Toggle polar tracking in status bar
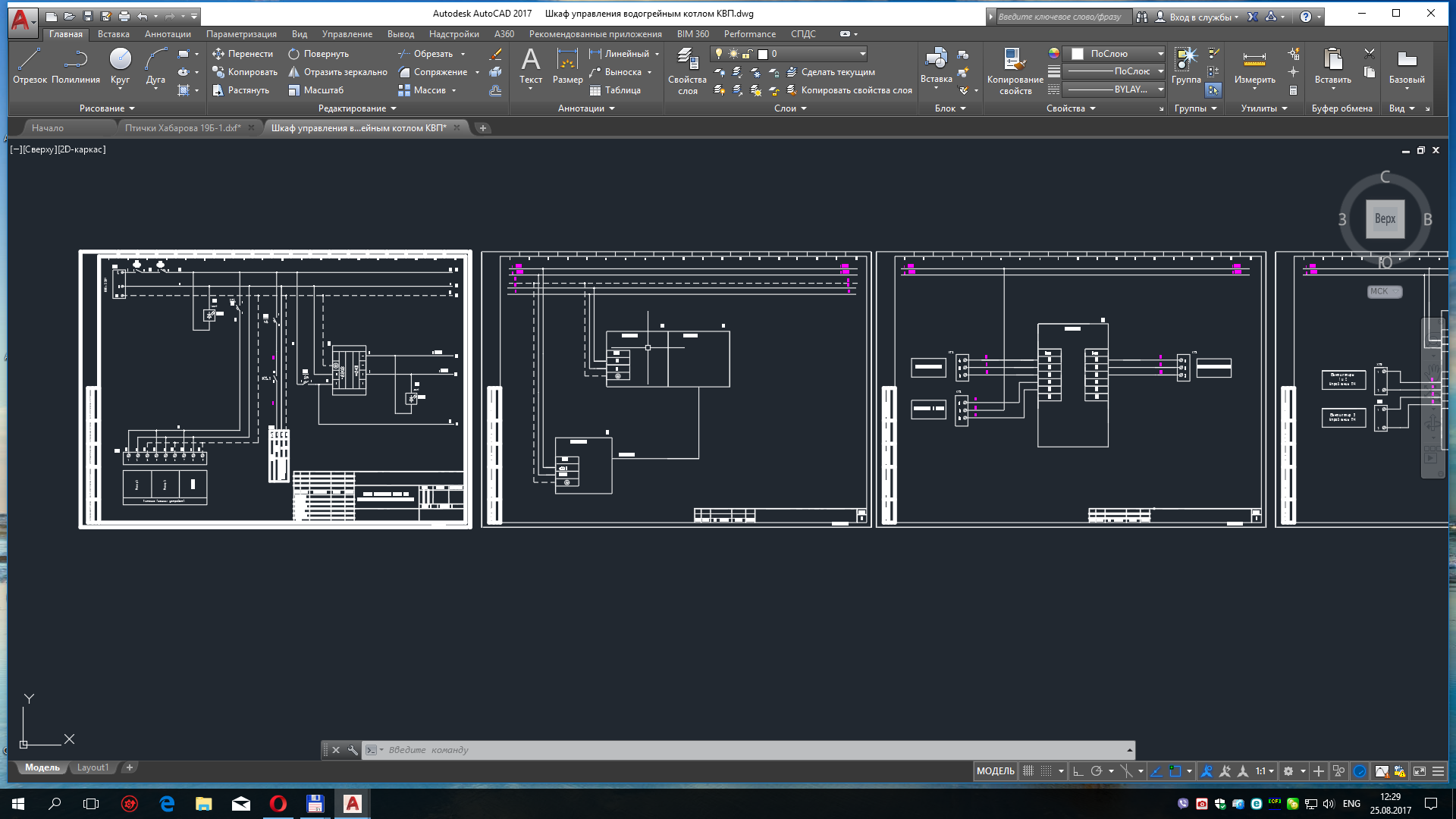 [1097, 771]
